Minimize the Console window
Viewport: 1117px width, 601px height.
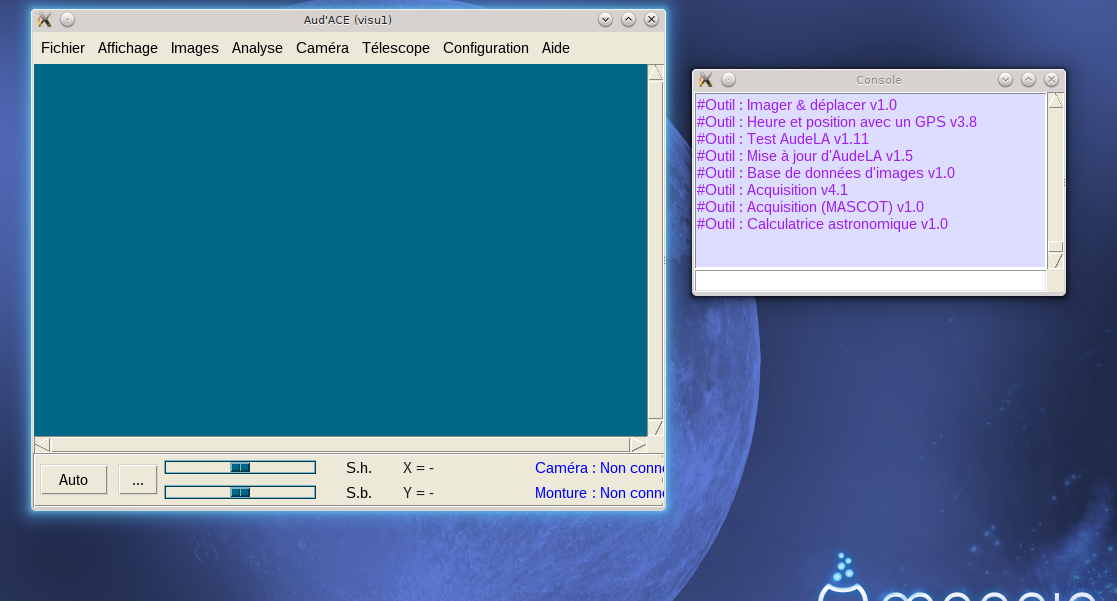[1005, 80]
